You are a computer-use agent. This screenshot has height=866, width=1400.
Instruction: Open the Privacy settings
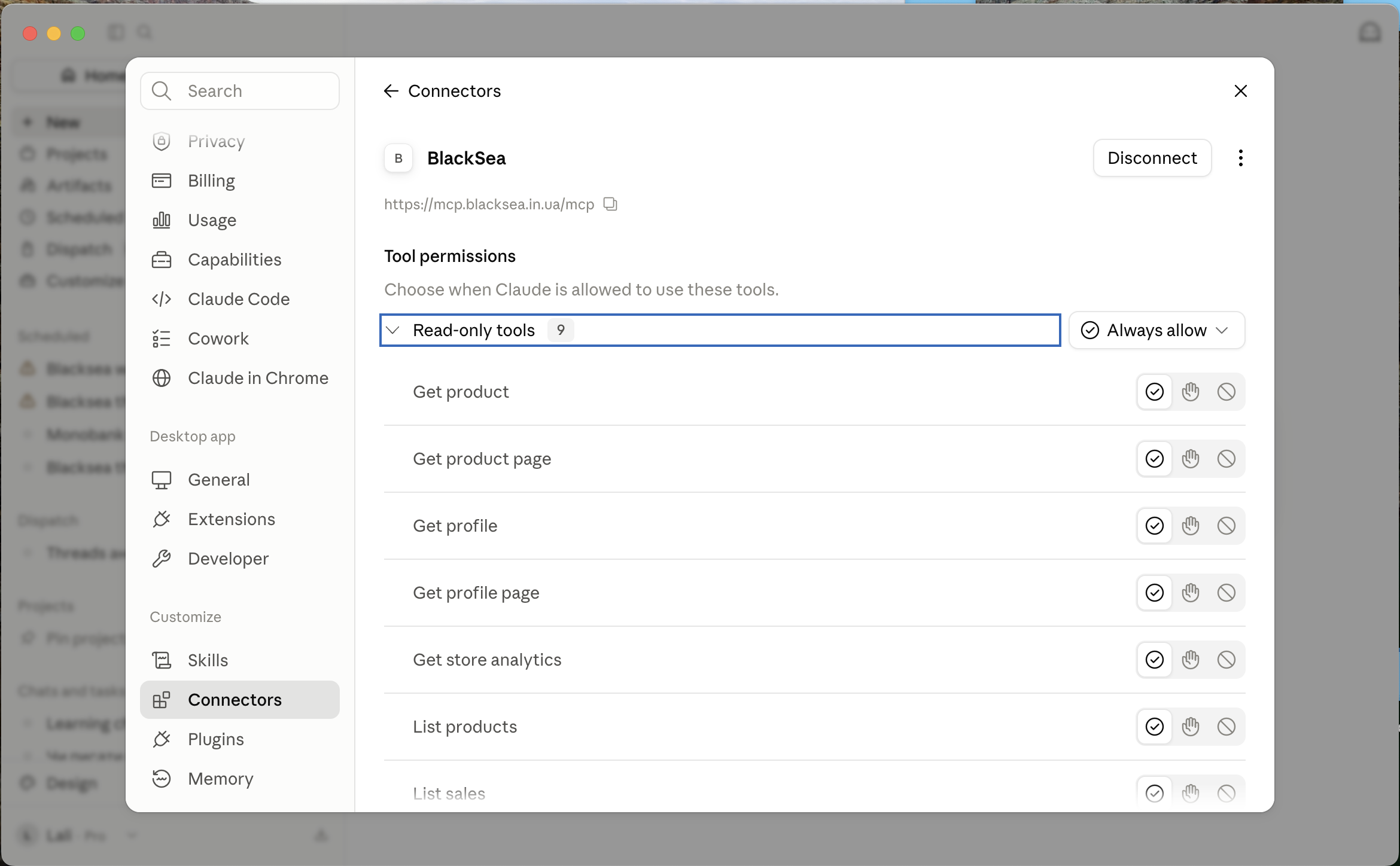click(240, 141)
